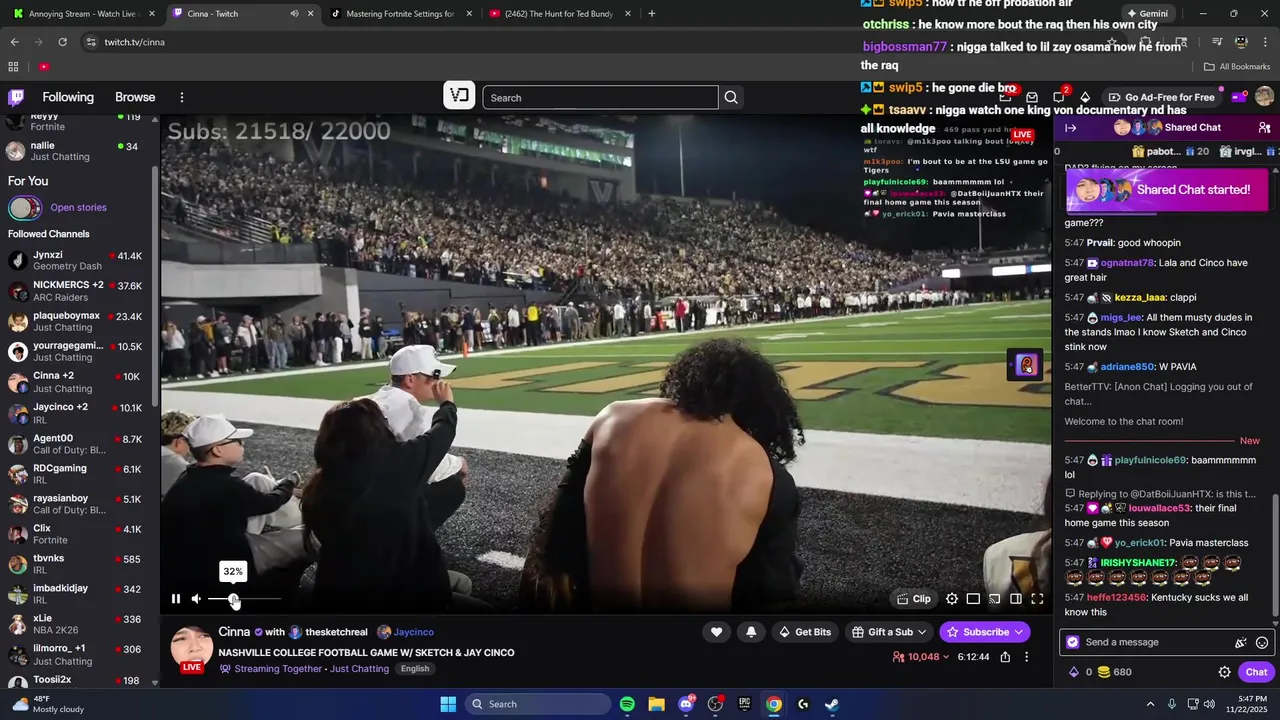This screenshot has width=1280, height=720.
Task: Open the All Bookmarks folder
Action: coord(1237,67)
